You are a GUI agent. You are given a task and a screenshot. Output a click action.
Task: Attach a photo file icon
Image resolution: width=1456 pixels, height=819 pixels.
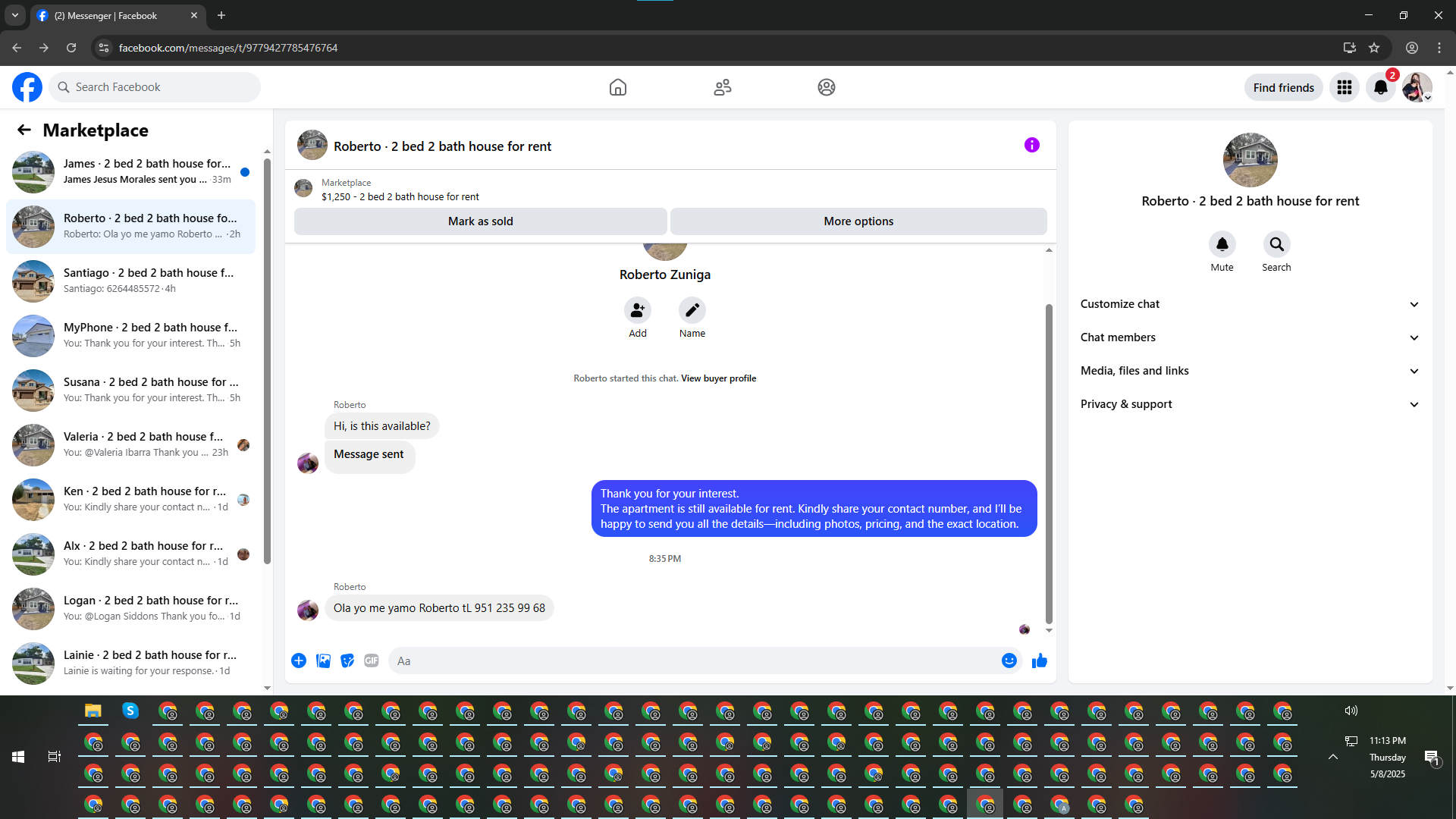323,661
